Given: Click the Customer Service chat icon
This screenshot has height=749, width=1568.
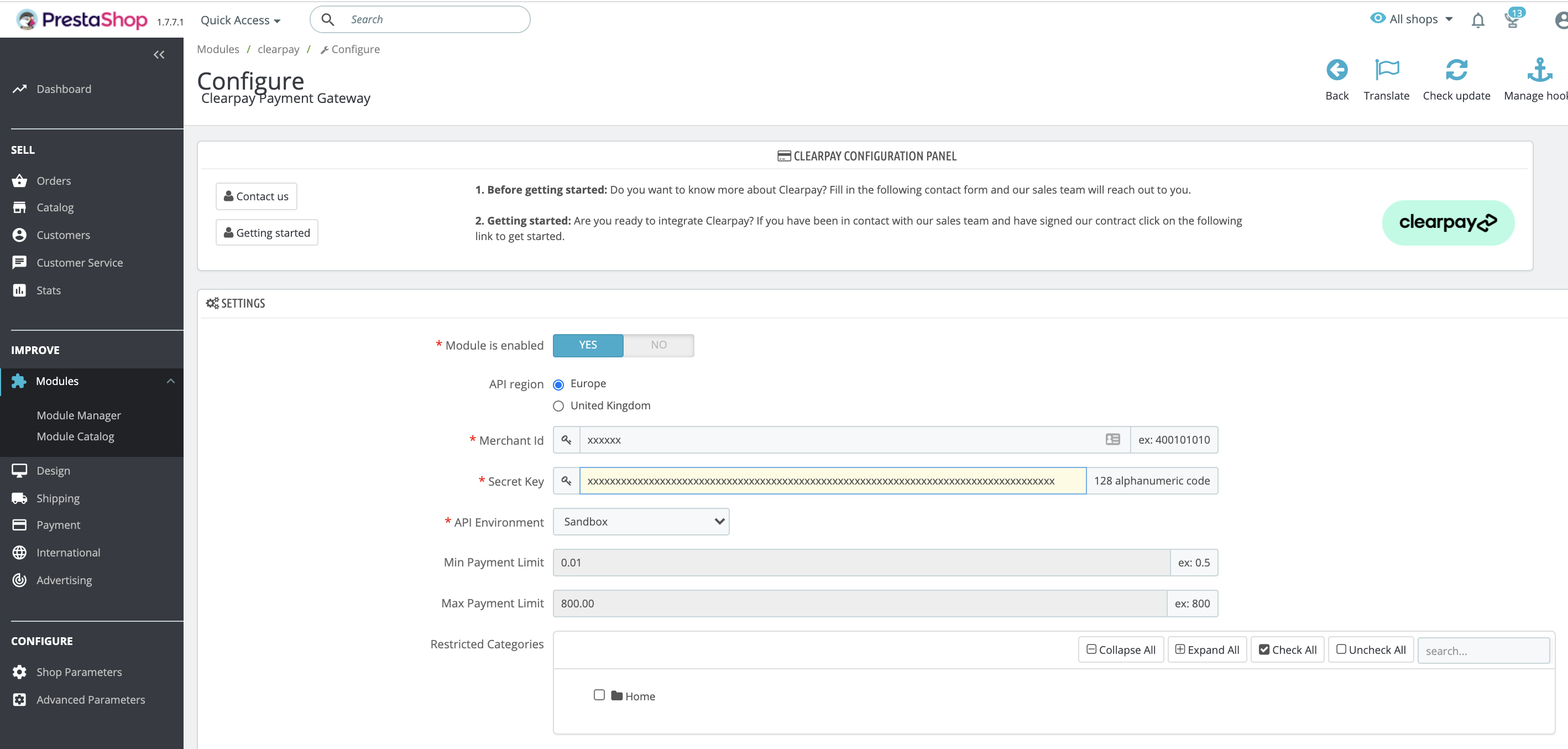Looking at the screenshot, I should click(x=19, y=262).
